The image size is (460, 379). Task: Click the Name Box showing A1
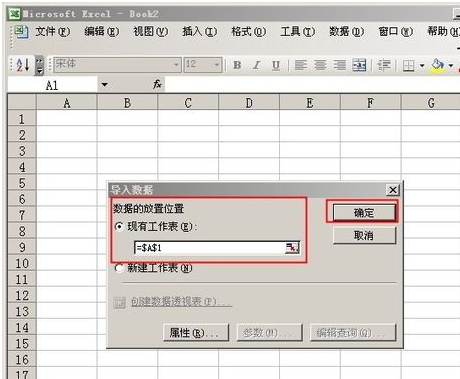(52, 85)
